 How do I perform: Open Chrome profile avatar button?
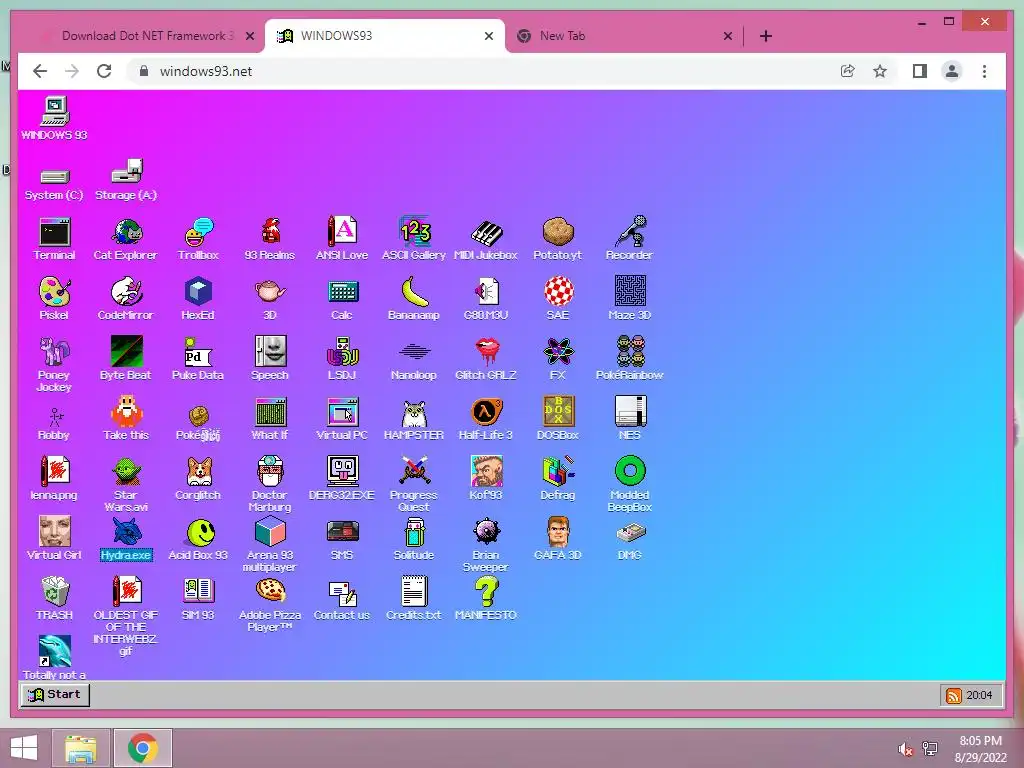coord(952,71)
